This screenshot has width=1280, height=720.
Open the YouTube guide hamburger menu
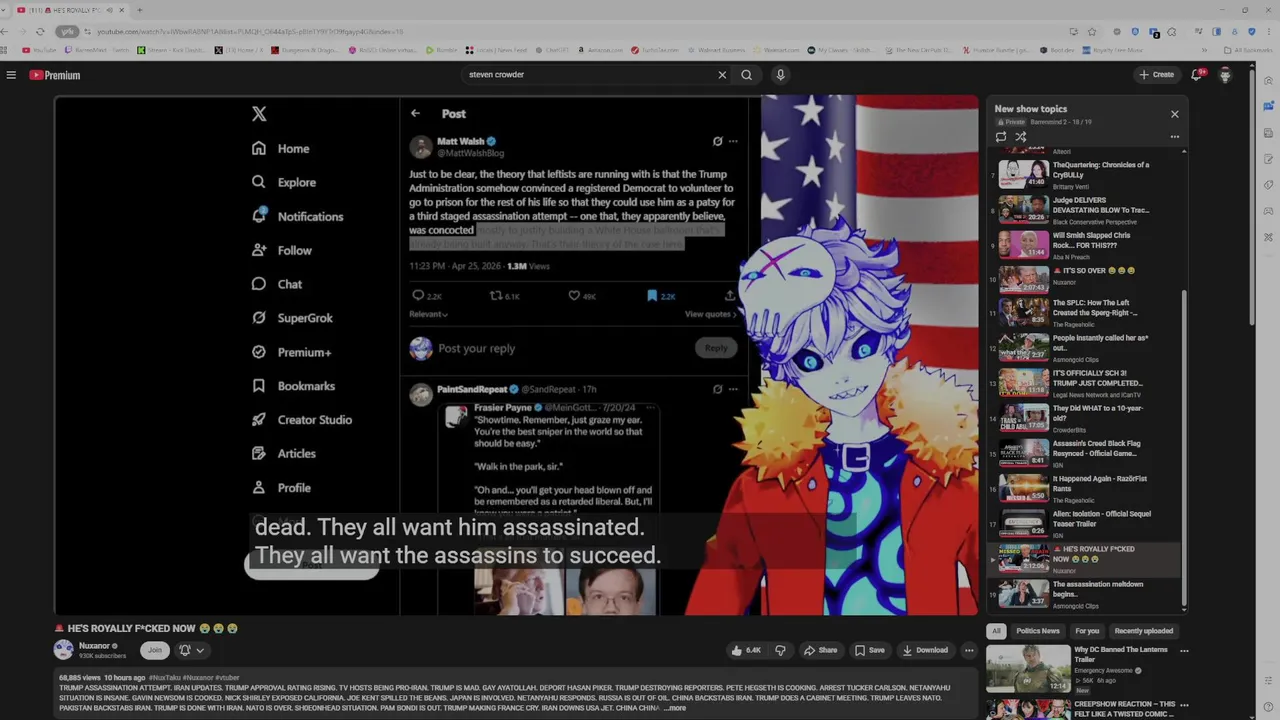click(11, 75)
